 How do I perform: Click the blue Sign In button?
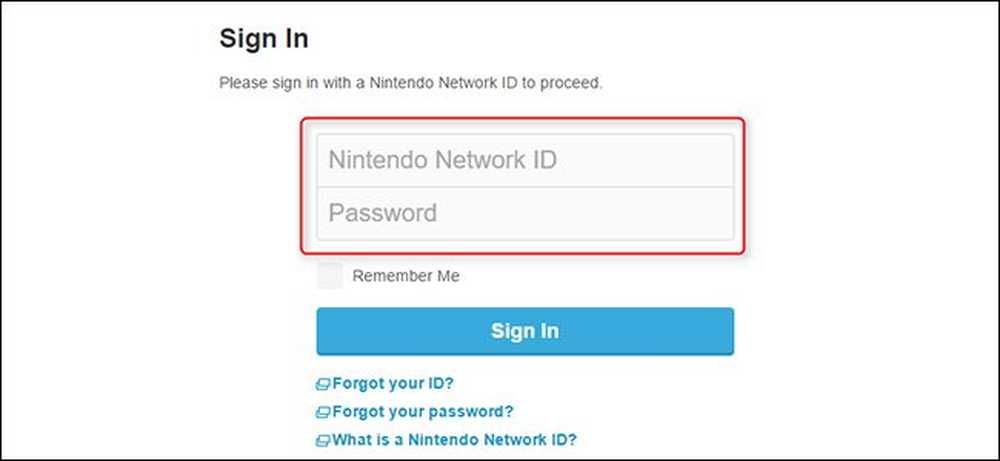point(525,331)
